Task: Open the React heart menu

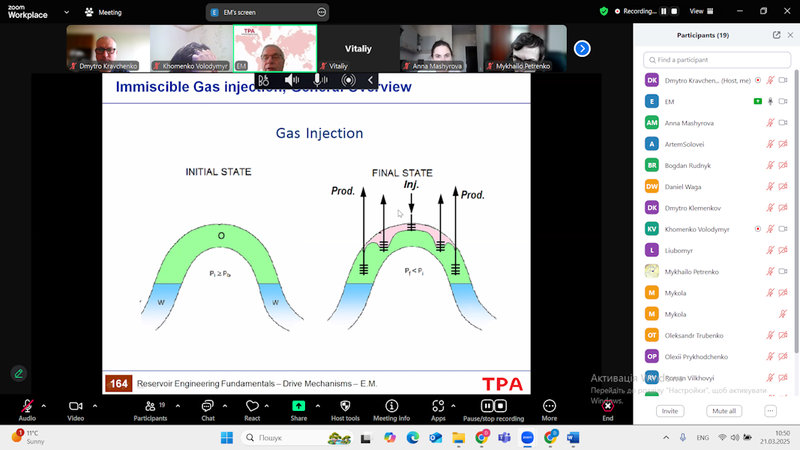Action: coord(252,410)
